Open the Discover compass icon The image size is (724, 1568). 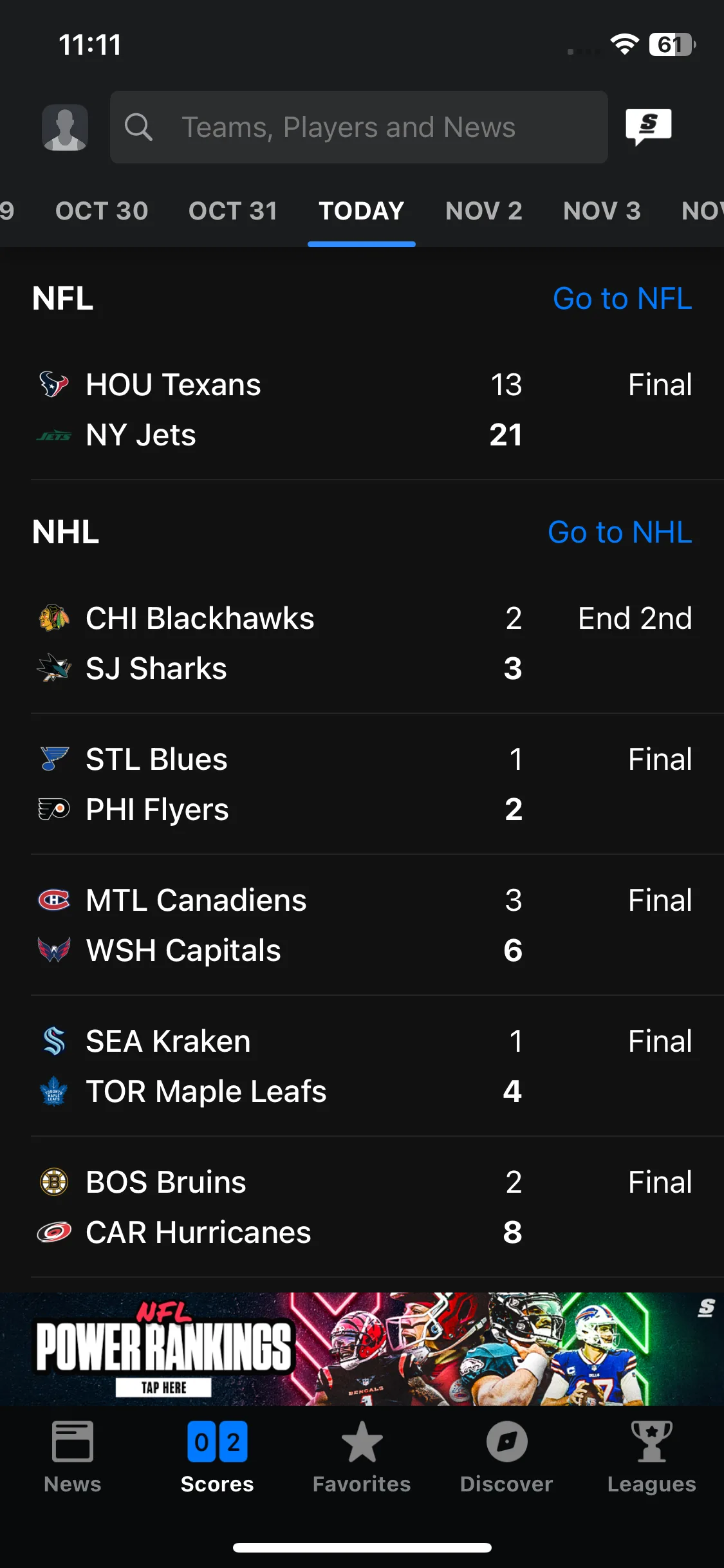[x=506, y=1442]
